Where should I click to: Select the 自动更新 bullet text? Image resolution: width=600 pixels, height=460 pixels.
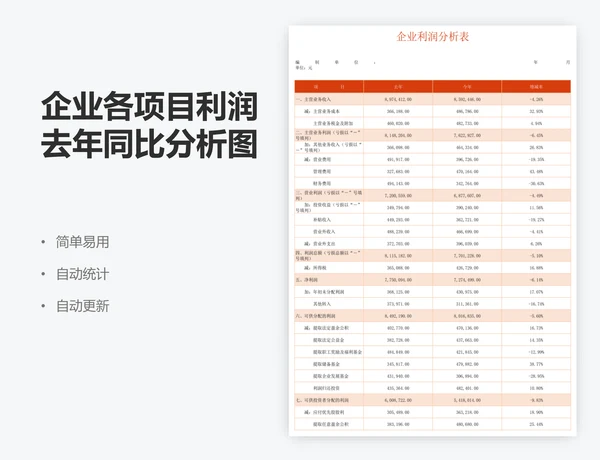coord(83,306)
